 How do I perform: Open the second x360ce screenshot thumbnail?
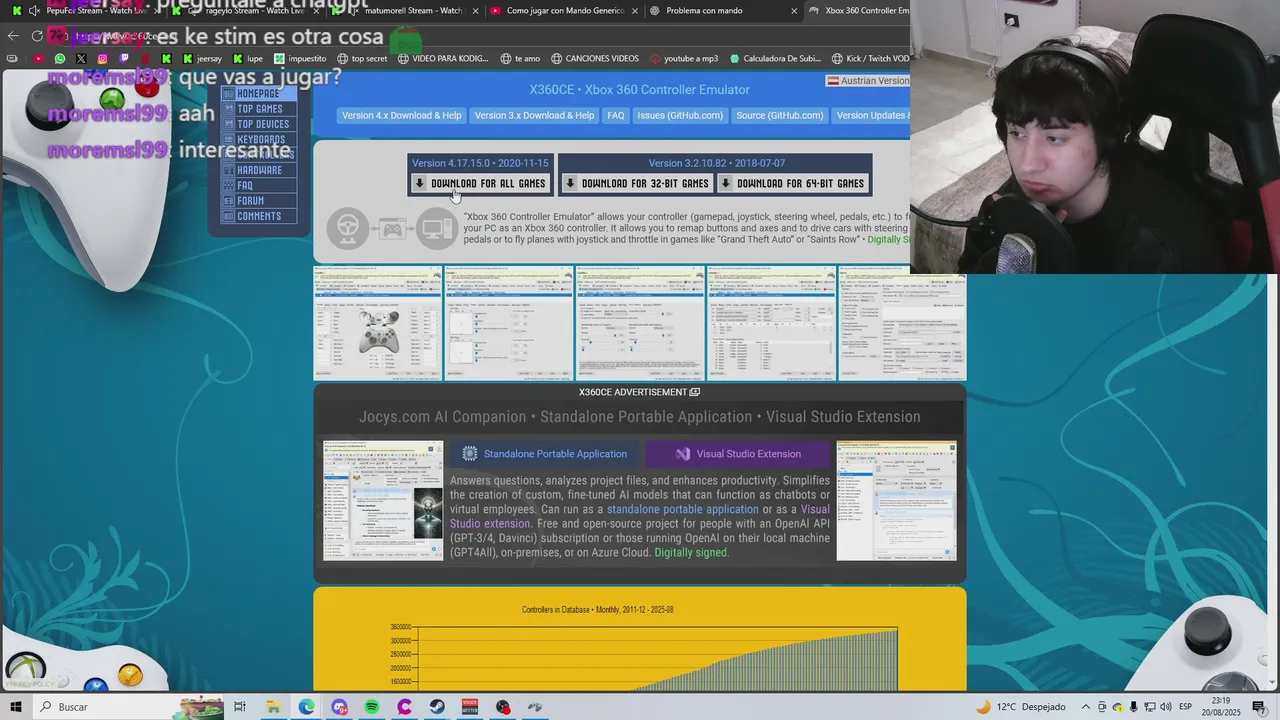click(x=509, y=323)
